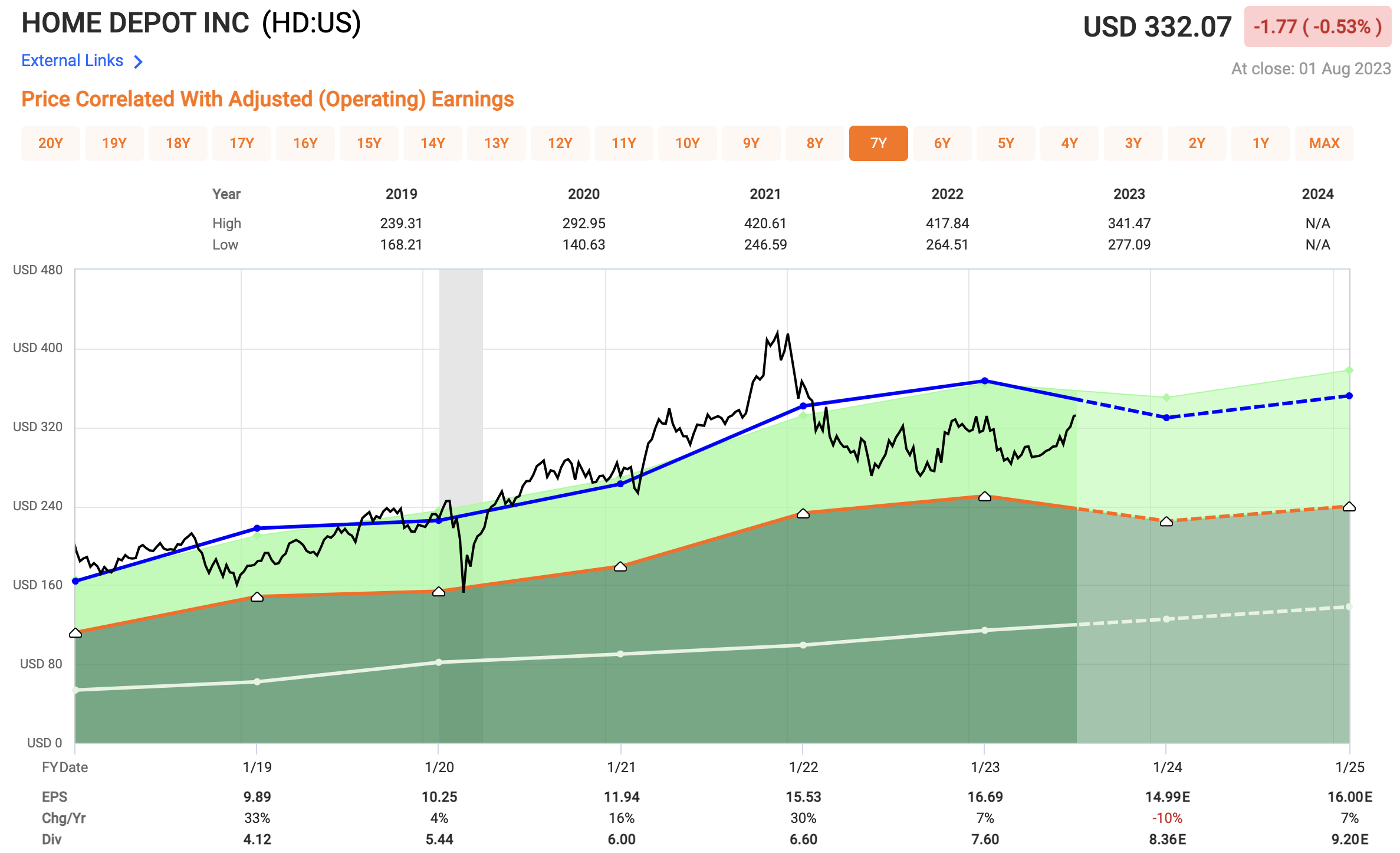Image resolution: width=1400 pixels, height=853 pixels.
Task: Click the white dividend marker at 1/23
Action: click(985, 631)
